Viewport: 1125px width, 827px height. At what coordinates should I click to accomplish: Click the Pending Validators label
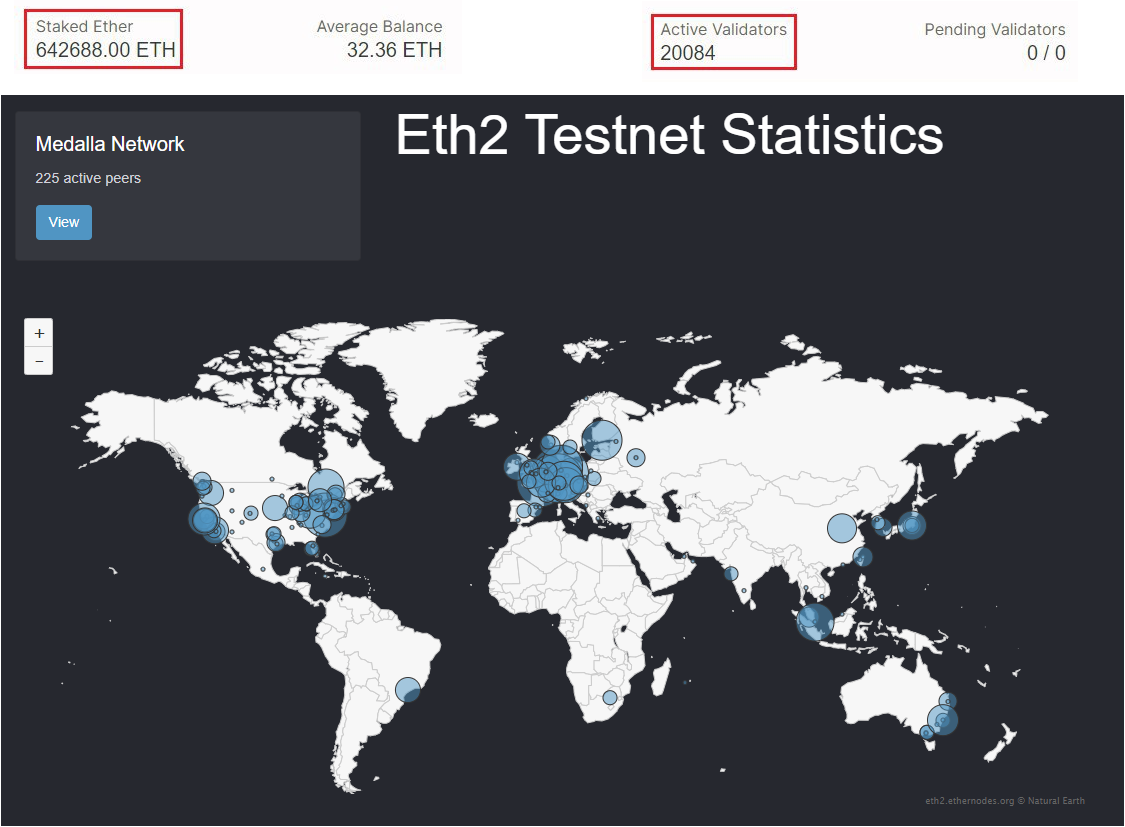coord(994,29)
